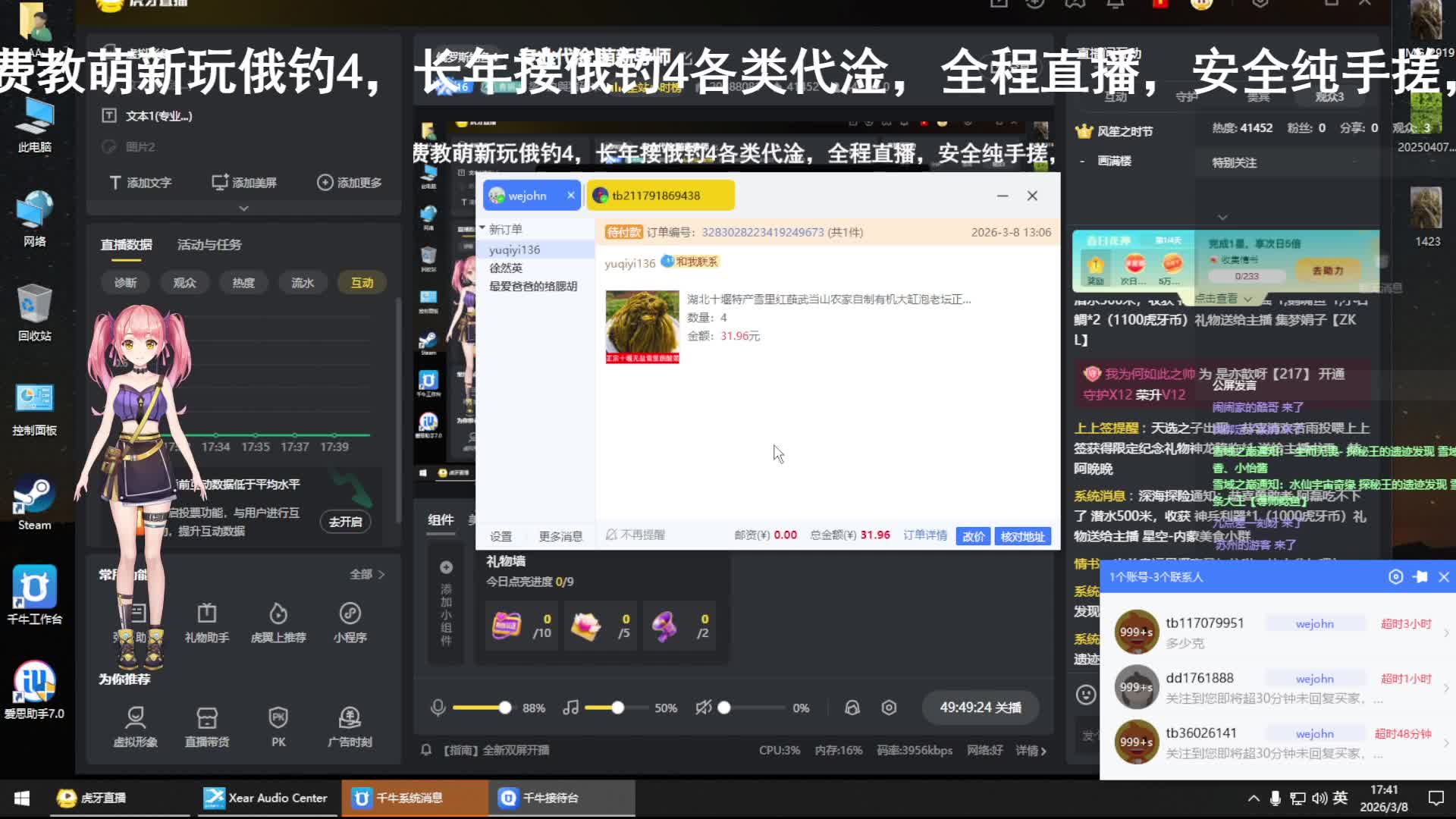Click the music note audio icon

570,708
